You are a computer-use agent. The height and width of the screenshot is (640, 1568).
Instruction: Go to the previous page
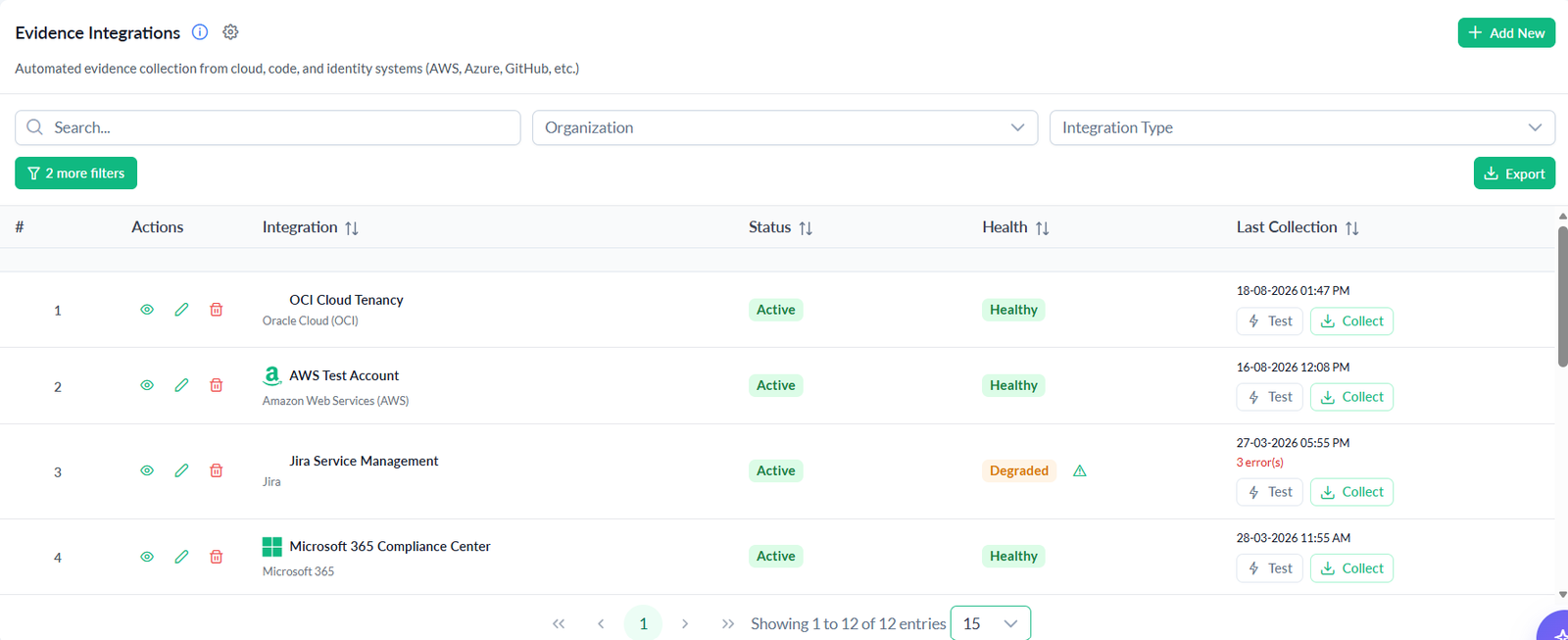click(x=601, y=623)
